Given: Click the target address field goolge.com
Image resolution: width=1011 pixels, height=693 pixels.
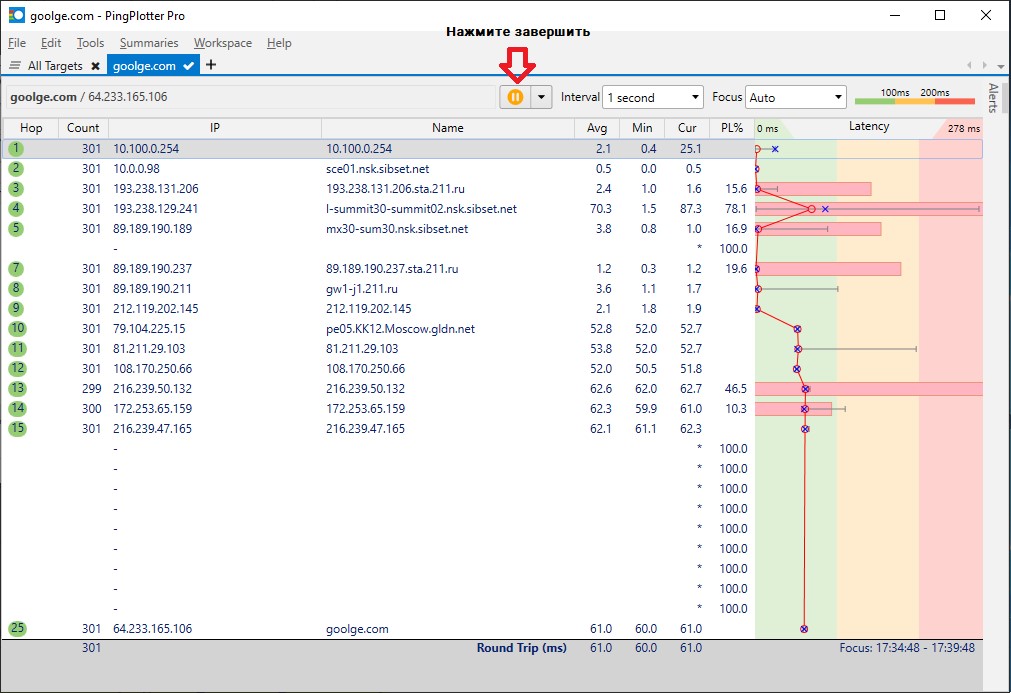Looking at the screenshot, I should (x=251, y=97).
